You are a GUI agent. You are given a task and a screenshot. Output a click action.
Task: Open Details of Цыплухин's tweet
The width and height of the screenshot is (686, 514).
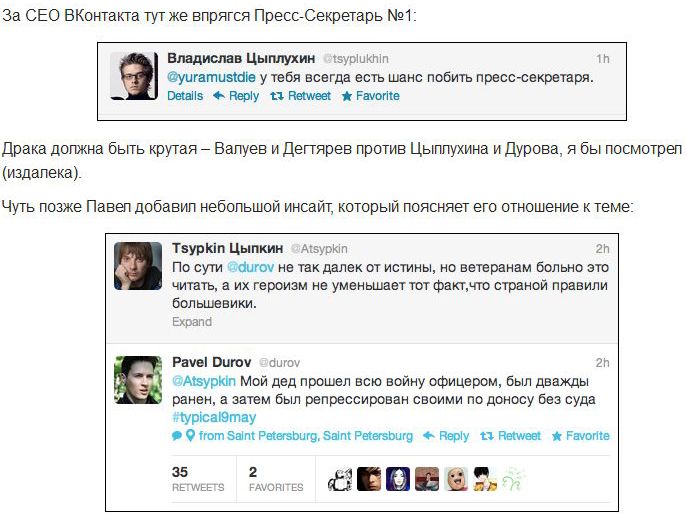pyautogui.click(x=185, y=96)
